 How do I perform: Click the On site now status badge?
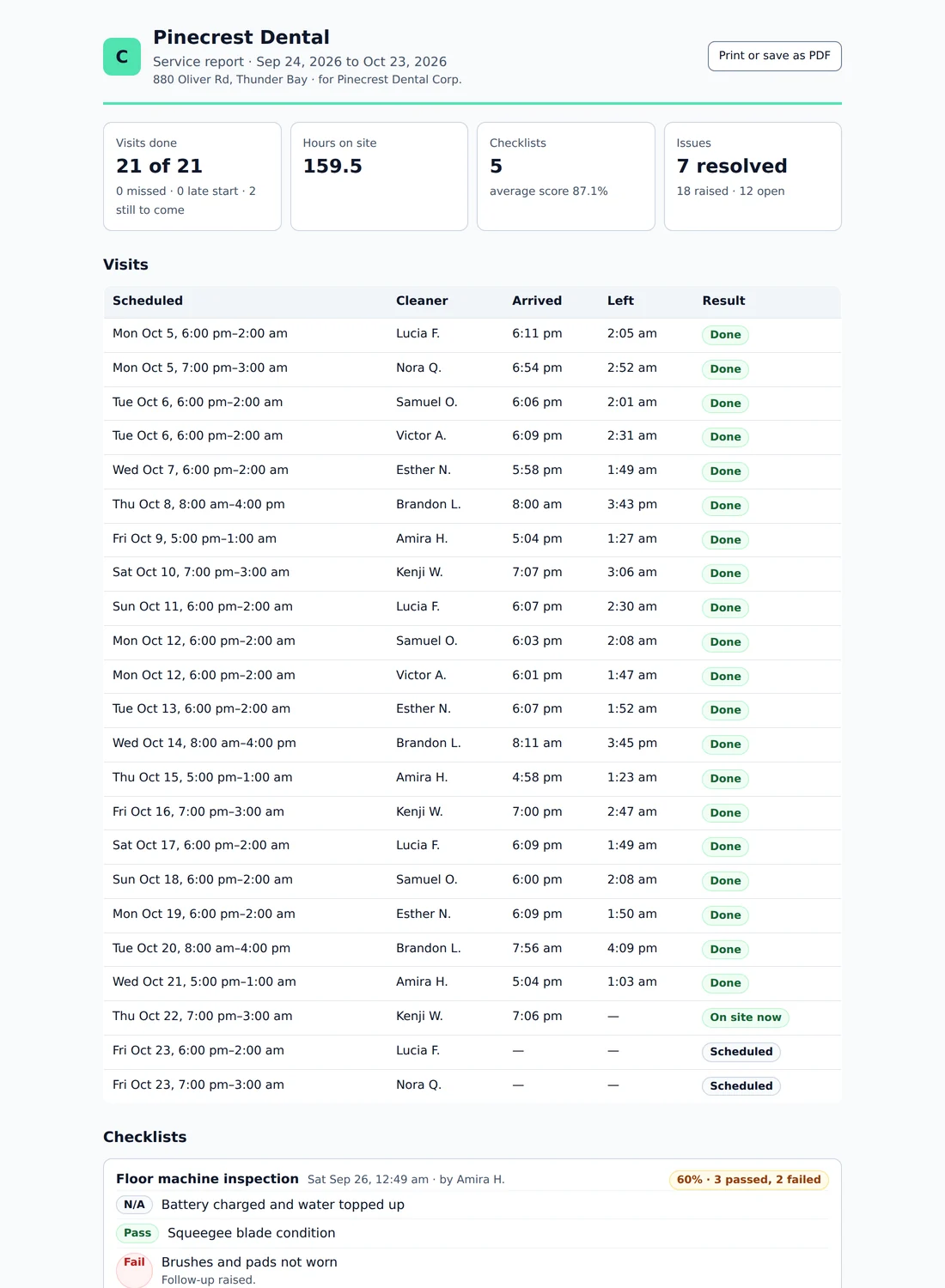(746, 1018)
